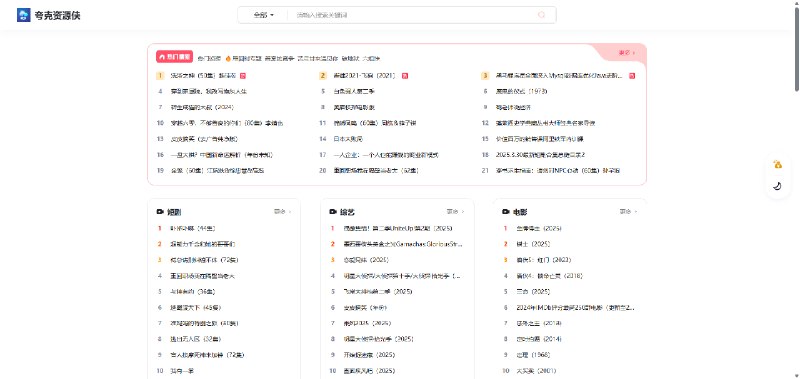Viewport: 800px width, 379px height.
Task: Open hot search item ranked 8
Action: 354,107
